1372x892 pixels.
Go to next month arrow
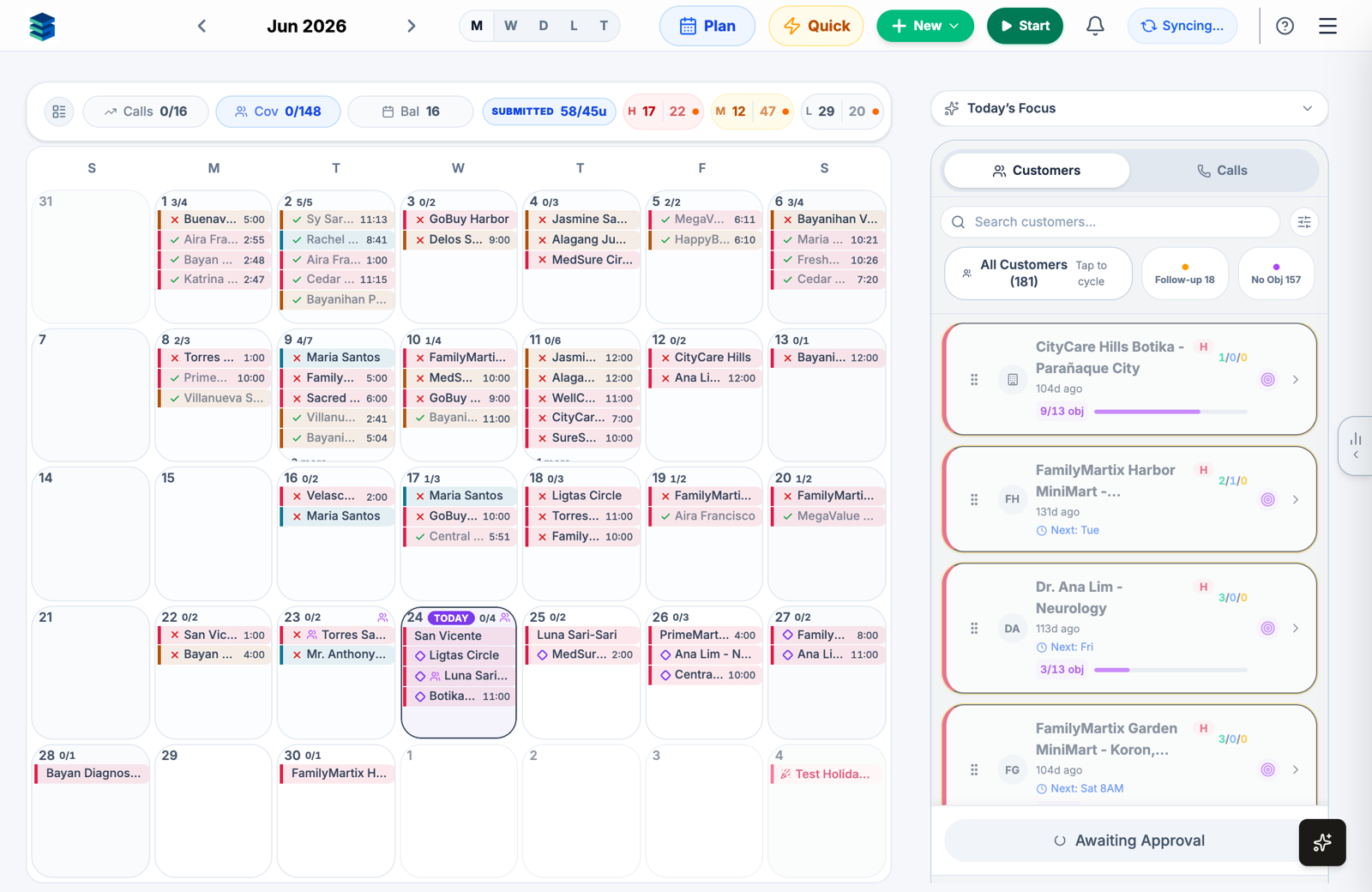[412, 26]
